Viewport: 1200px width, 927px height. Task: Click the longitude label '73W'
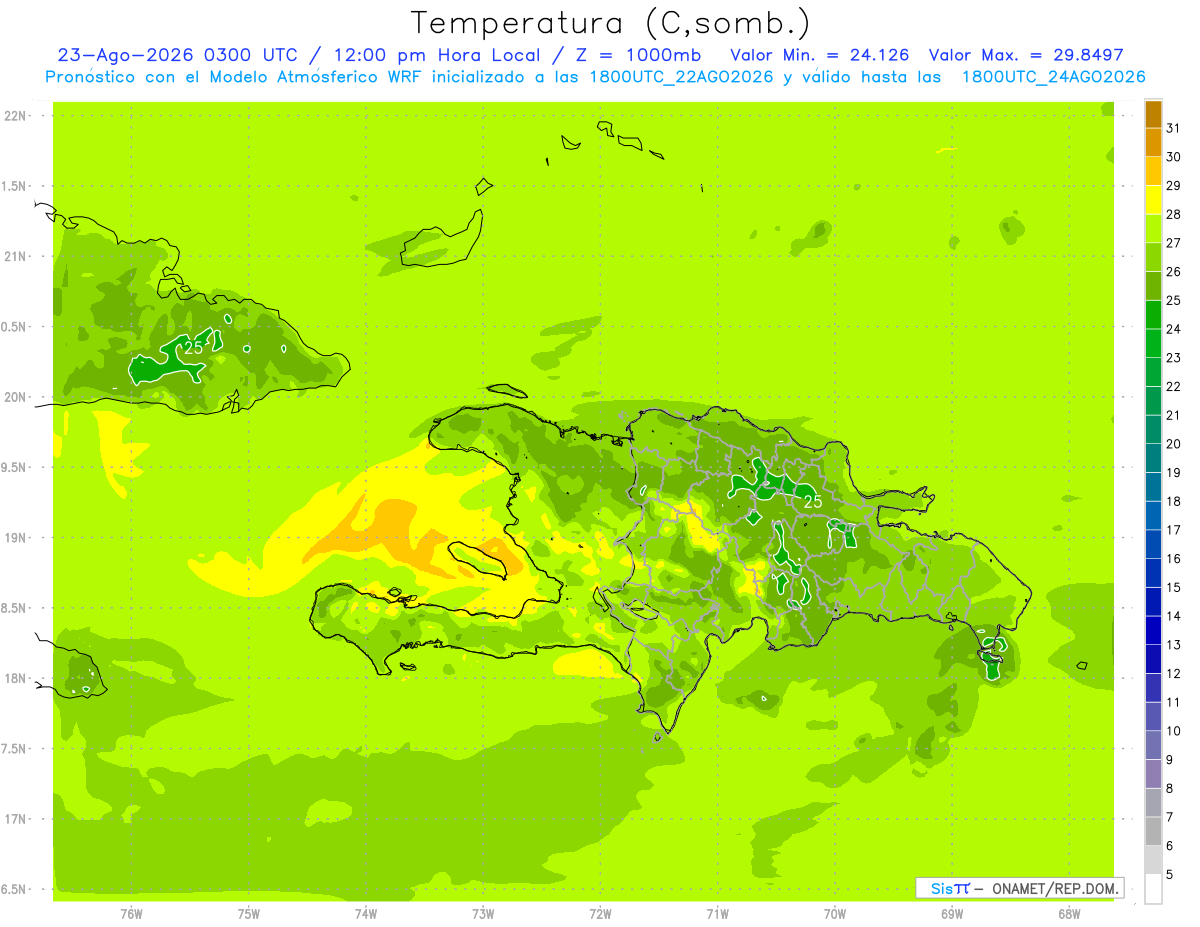click(x=483, y=914)
